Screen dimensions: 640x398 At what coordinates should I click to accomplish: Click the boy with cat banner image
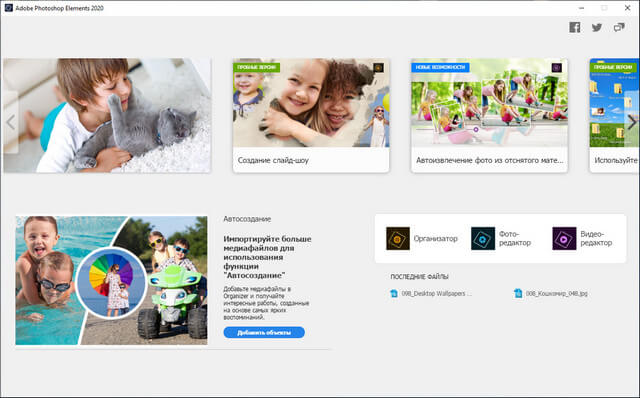click(x=107, y=116)
